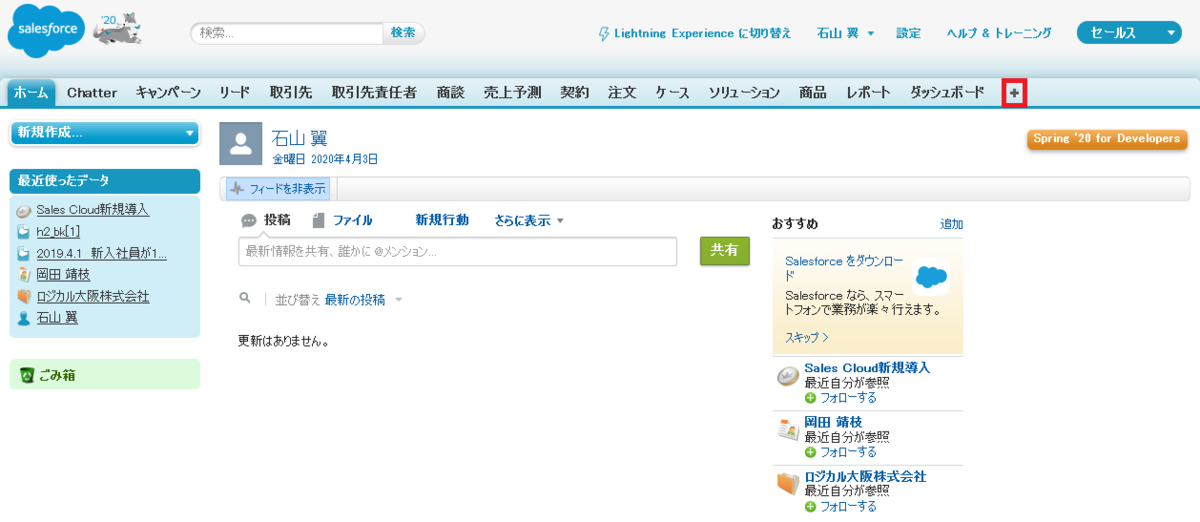This screenshot has width=1200, height=522.
Task: Click the Sales Cloud新規導入 recommendation icon
Action: (x=788, y=377)
